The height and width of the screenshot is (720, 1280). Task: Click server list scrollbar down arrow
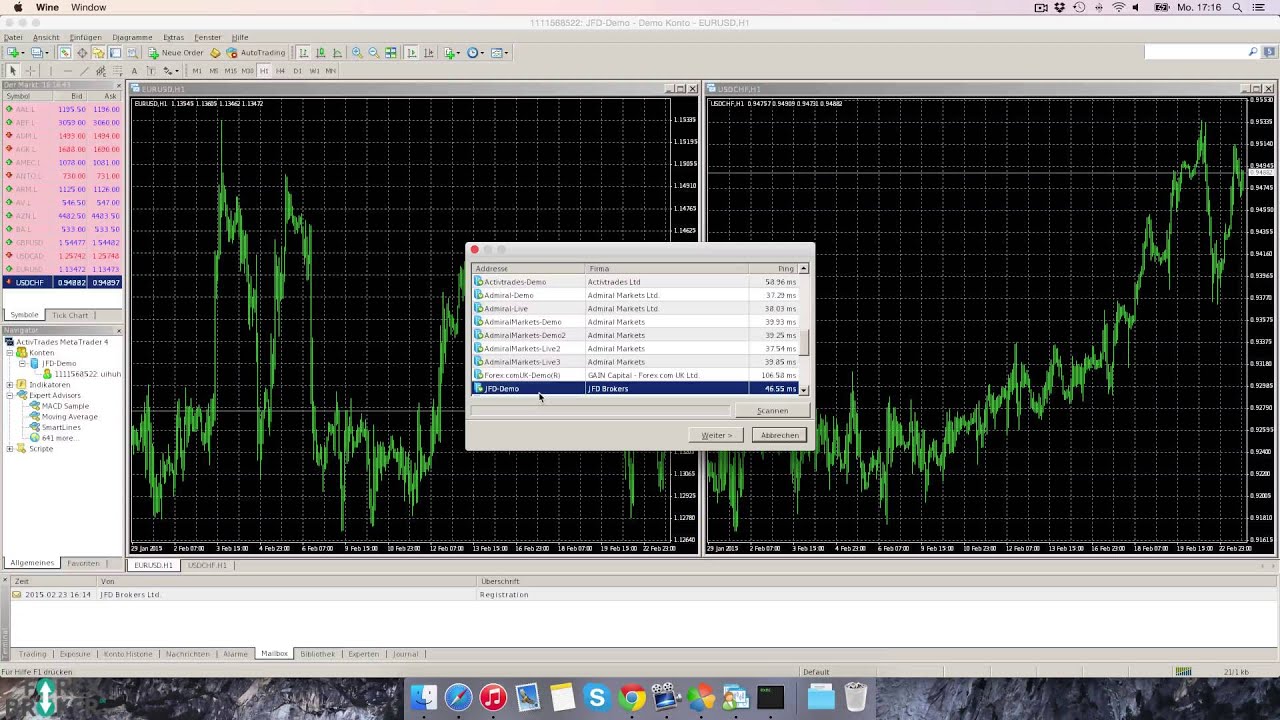[803, 389]
